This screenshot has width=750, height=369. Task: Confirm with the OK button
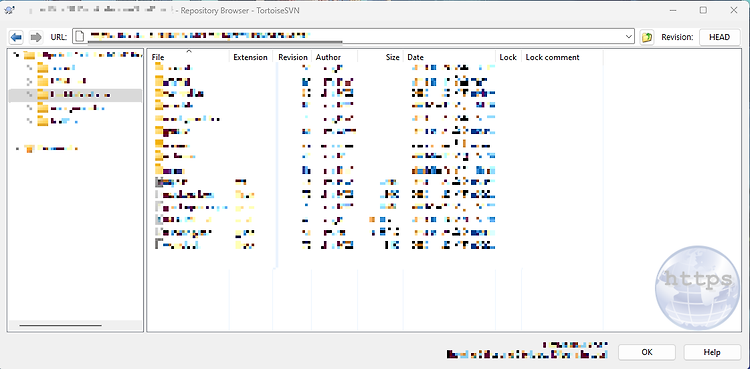(647, 352)
